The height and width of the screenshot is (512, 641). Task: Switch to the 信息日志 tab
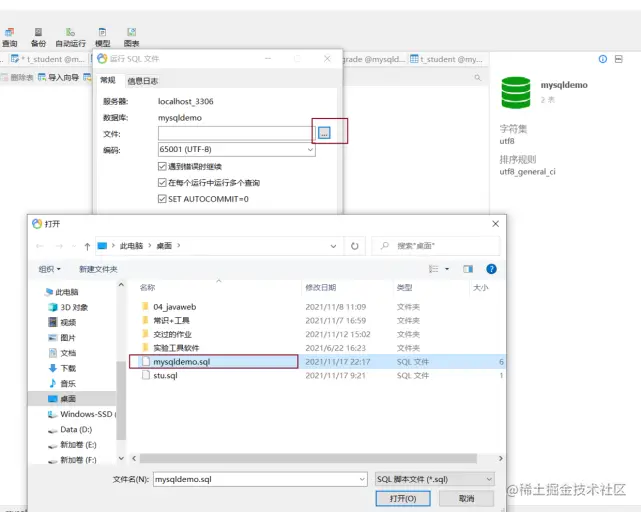tap(142, 81)
